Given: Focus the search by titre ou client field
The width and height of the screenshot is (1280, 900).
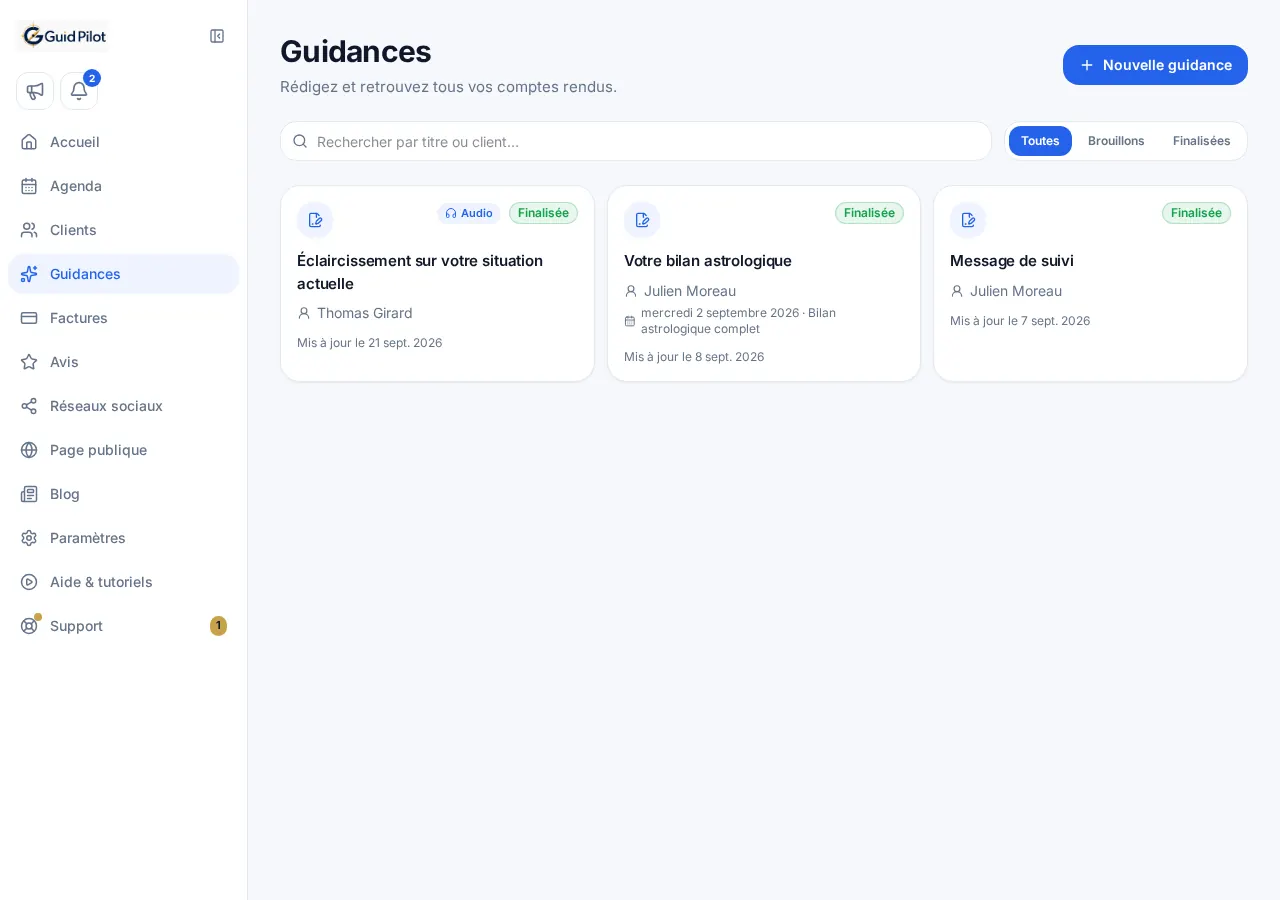Looking at the screenshot, I should tap(636, 141).
